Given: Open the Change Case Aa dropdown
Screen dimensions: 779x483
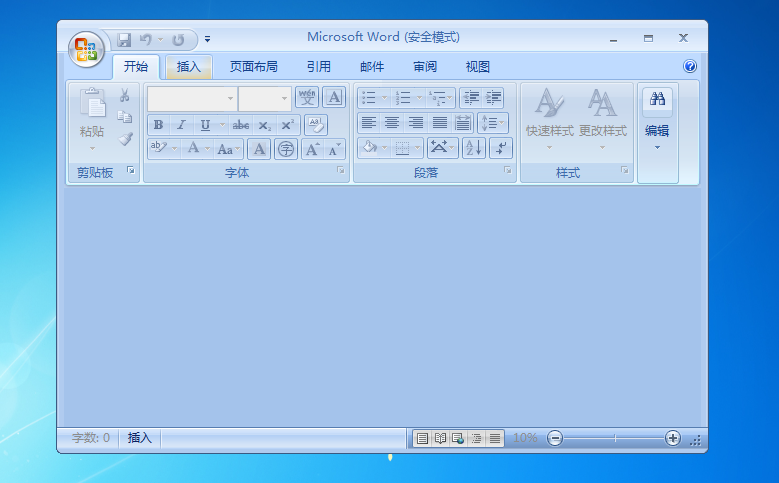Looking at the screenshot, I should [229, 149].
